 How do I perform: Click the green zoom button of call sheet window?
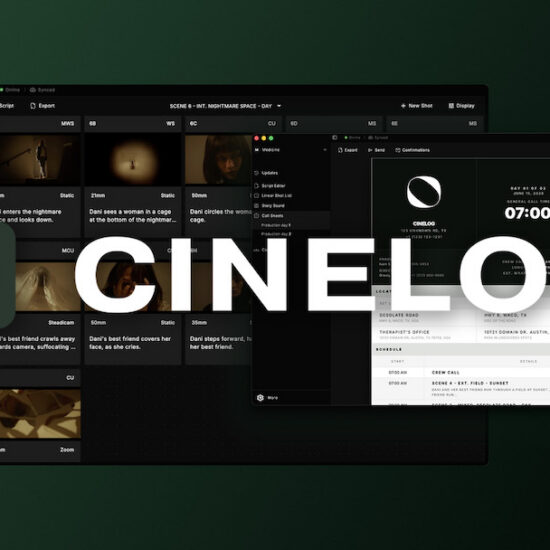(271, 138)
